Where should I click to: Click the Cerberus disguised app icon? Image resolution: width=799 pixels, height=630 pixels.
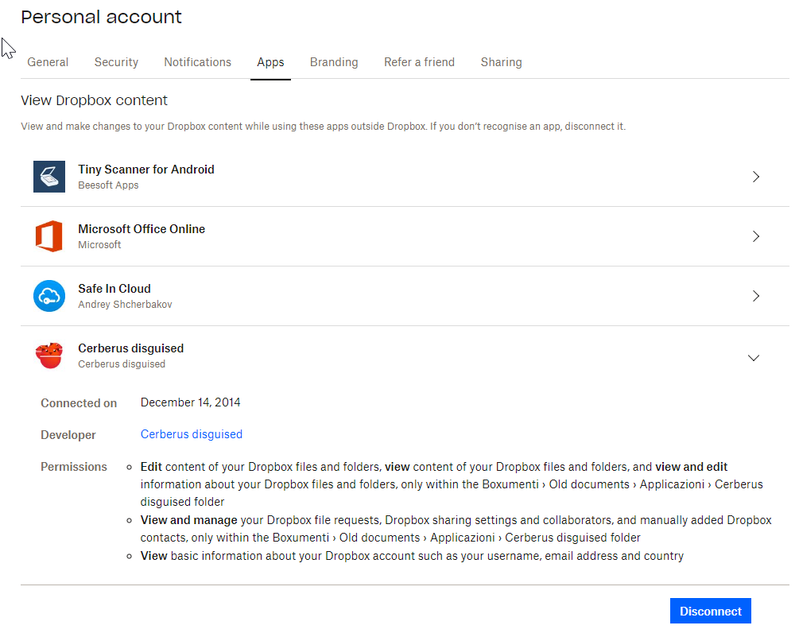pos(49,356)
